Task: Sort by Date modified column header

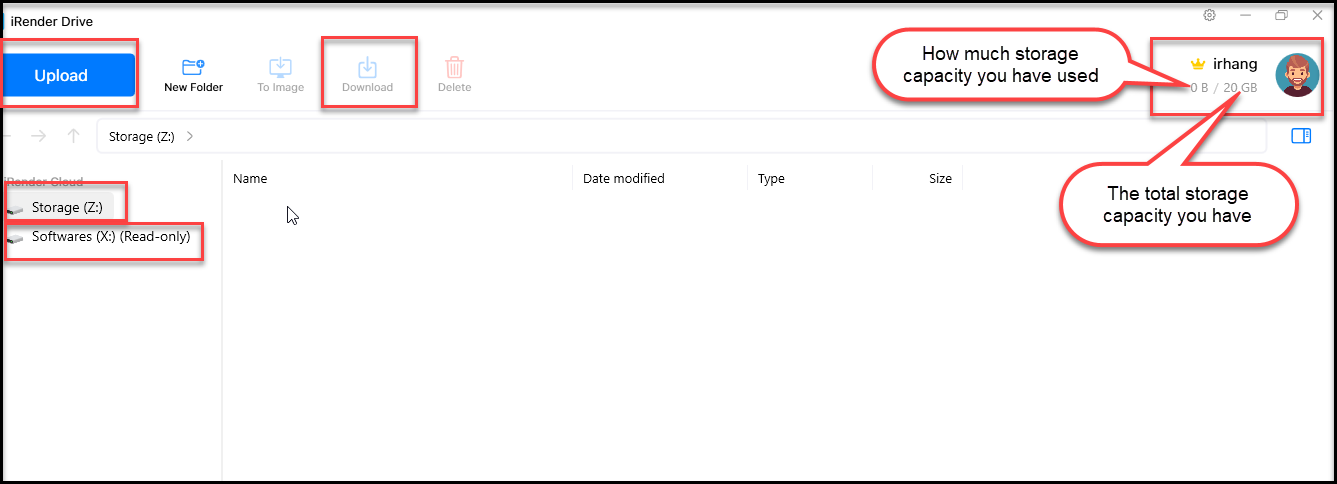Action: click(623, 179)
